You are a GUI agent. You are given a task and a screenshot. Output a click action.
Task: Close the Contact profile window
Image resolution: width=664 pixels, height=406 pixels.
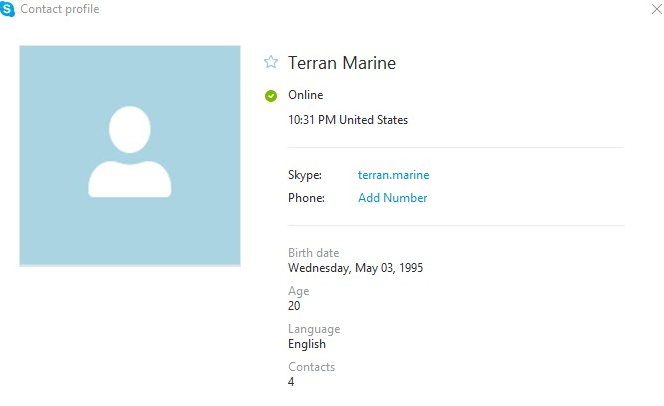[655, 9]
